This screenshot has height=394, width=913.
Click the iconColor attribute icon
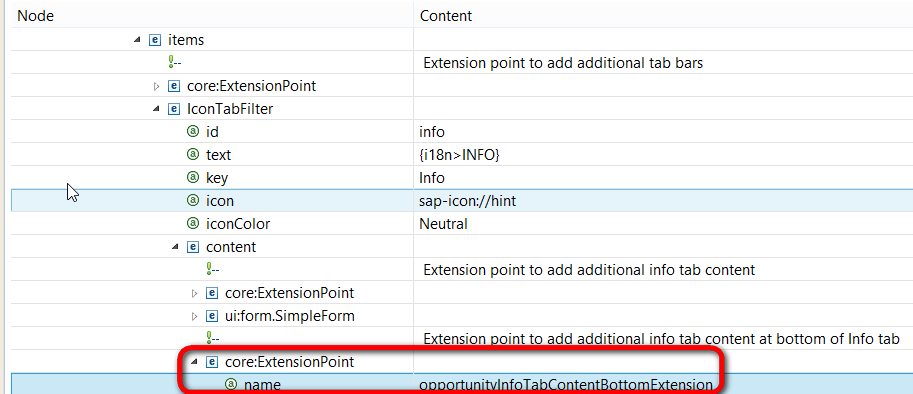point(193,224)
